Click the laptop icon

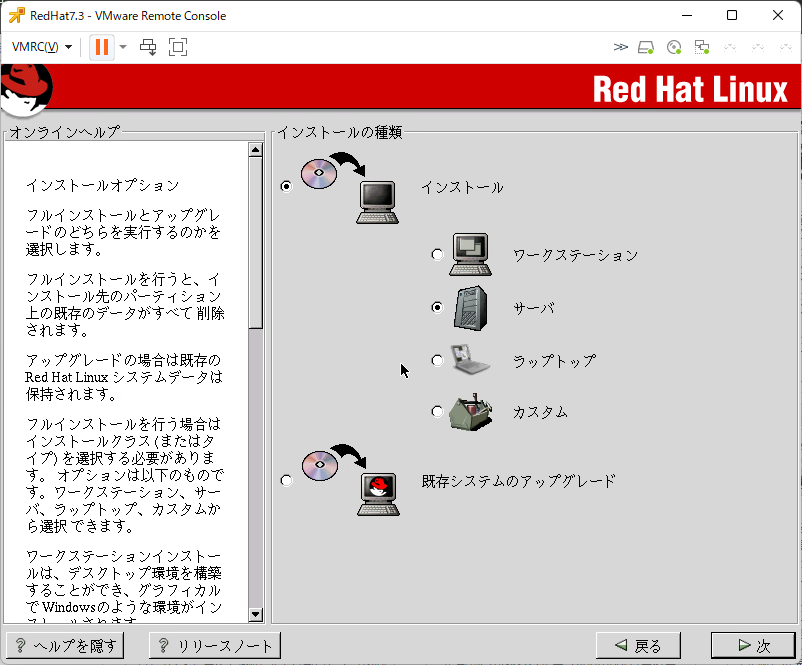[x=470, y=360]
